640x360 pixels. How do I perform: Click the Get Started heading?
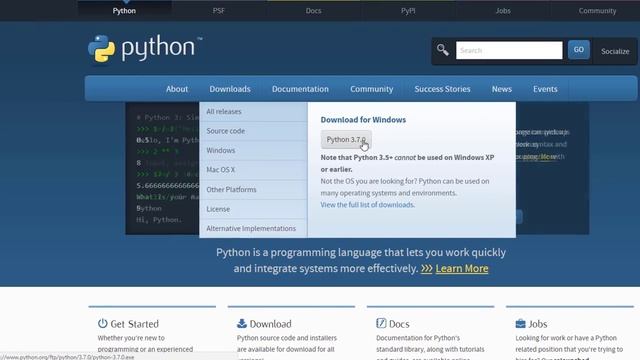click(134, 324)
